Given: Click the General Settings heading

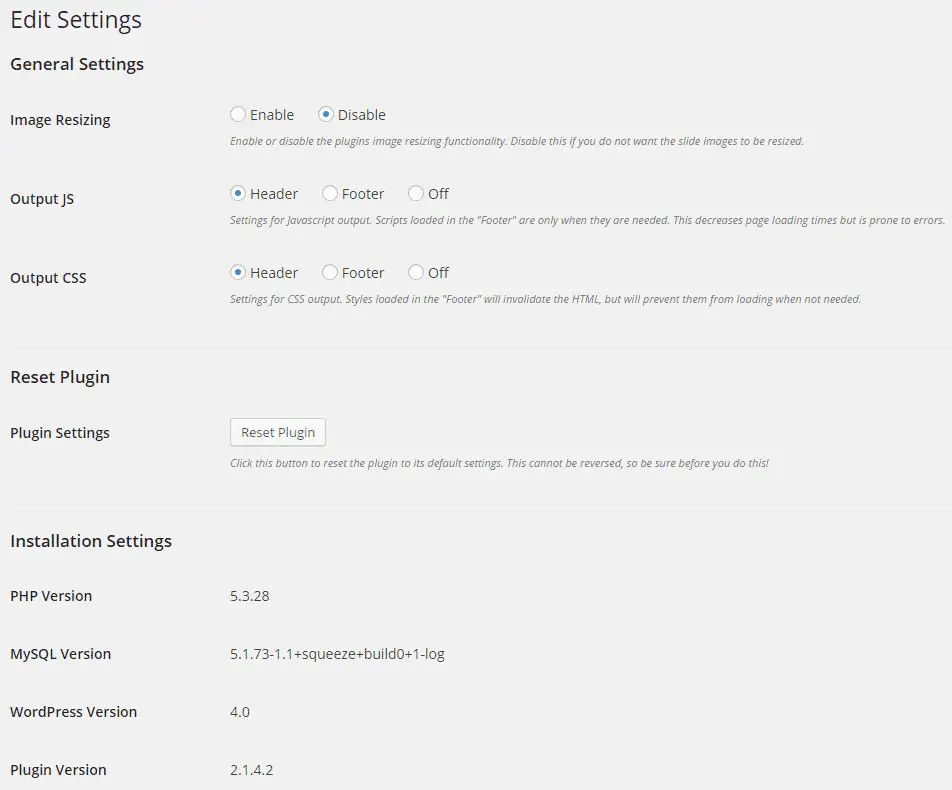Looking at the screenshot, I should 77,64.
